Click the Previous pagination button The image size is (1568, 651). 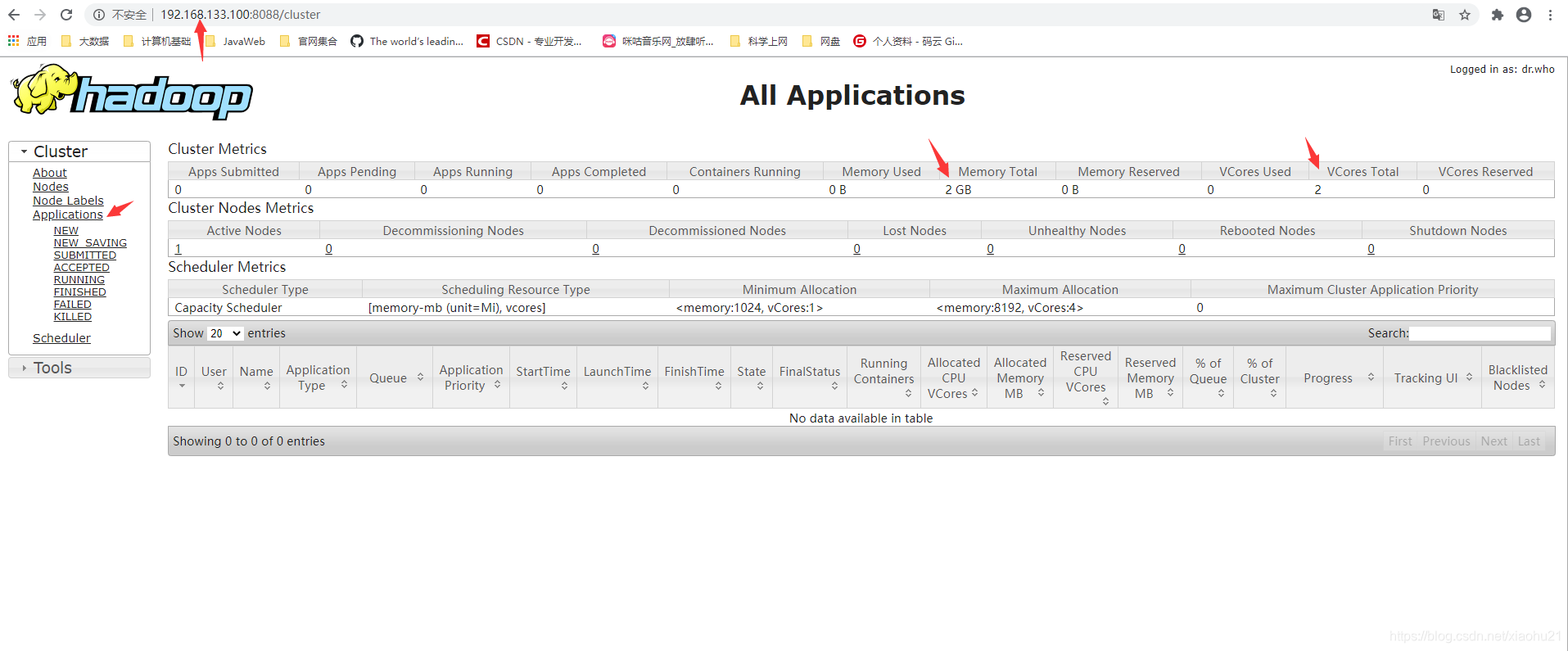[x=1446, y=441]
